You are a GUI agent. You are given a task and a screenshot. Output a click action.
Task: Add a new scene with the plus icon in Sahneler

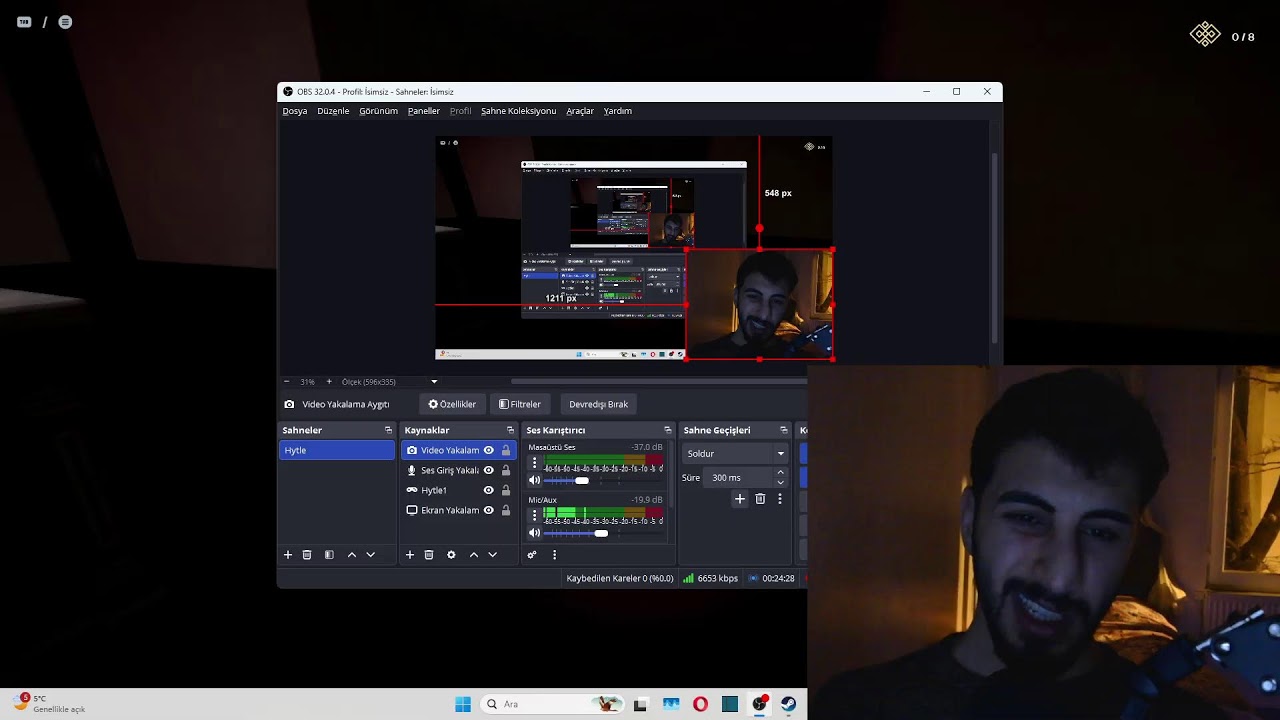tap(288, 555)
